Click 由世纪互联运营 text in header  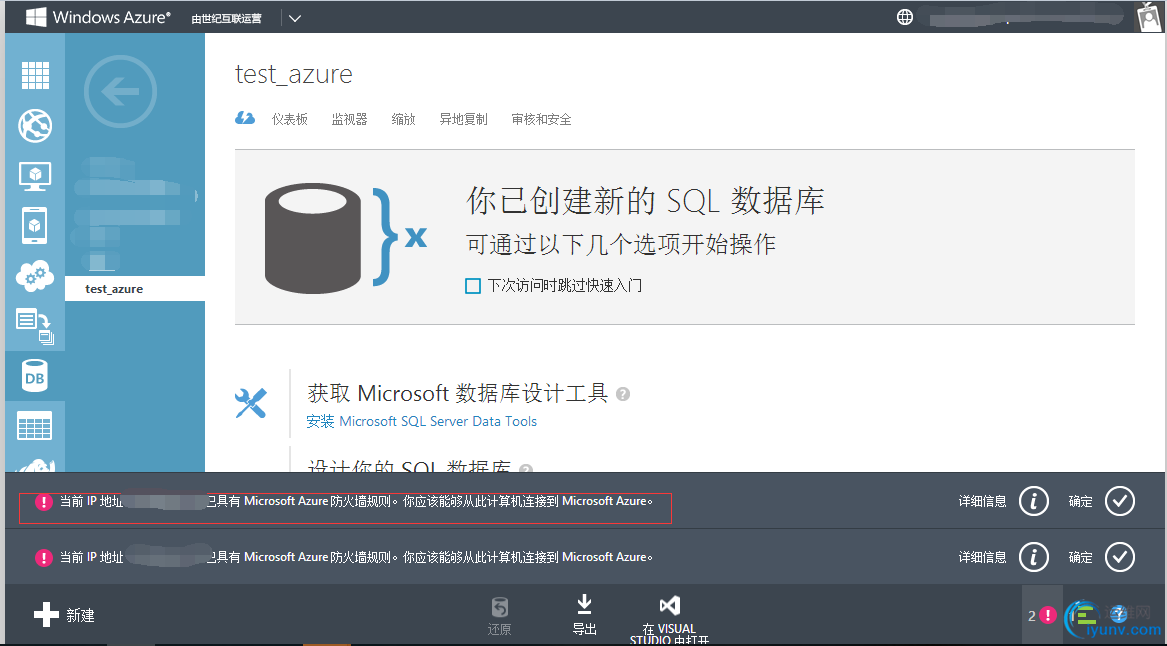(x=226, y=19)
